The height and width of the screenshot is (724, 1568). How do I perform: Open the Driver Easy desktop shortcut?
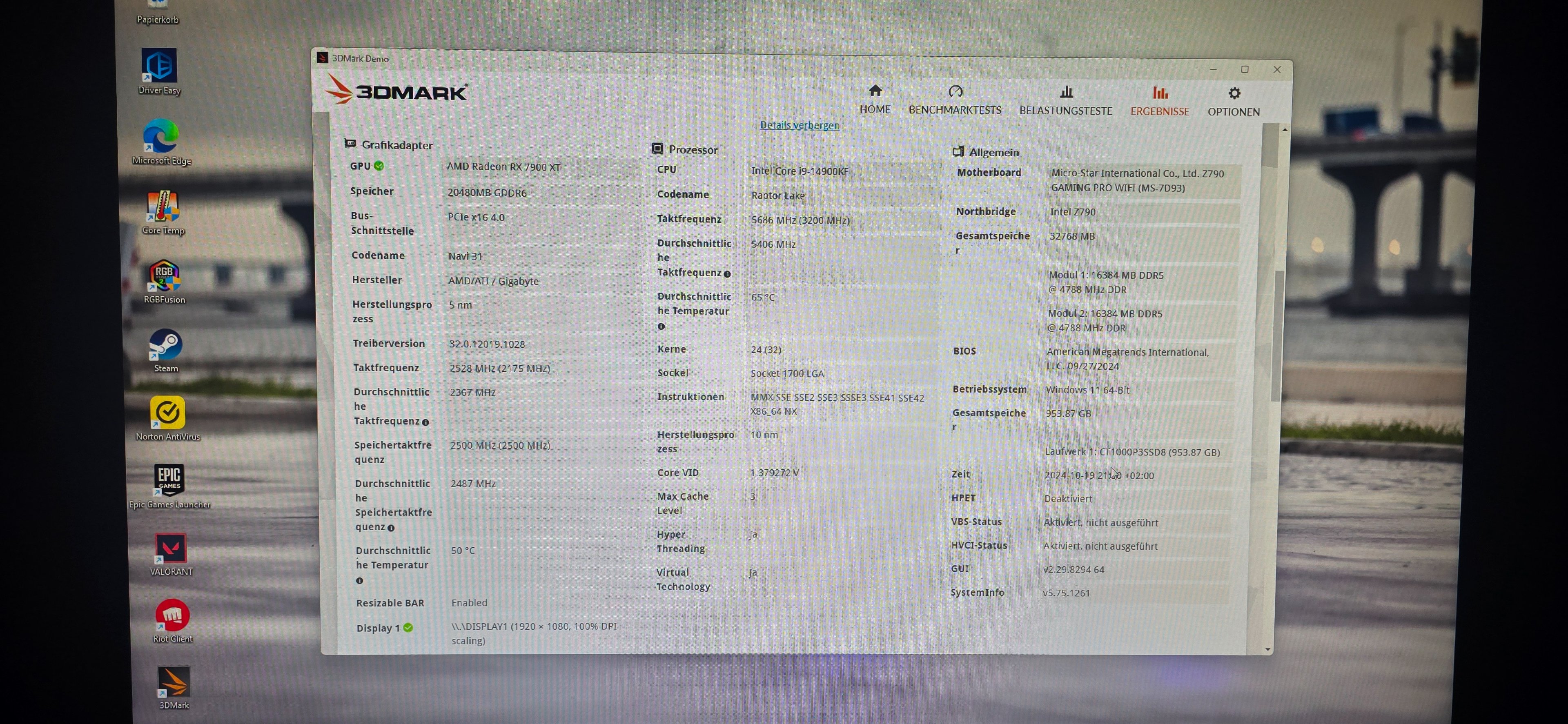tap(159, 66)
